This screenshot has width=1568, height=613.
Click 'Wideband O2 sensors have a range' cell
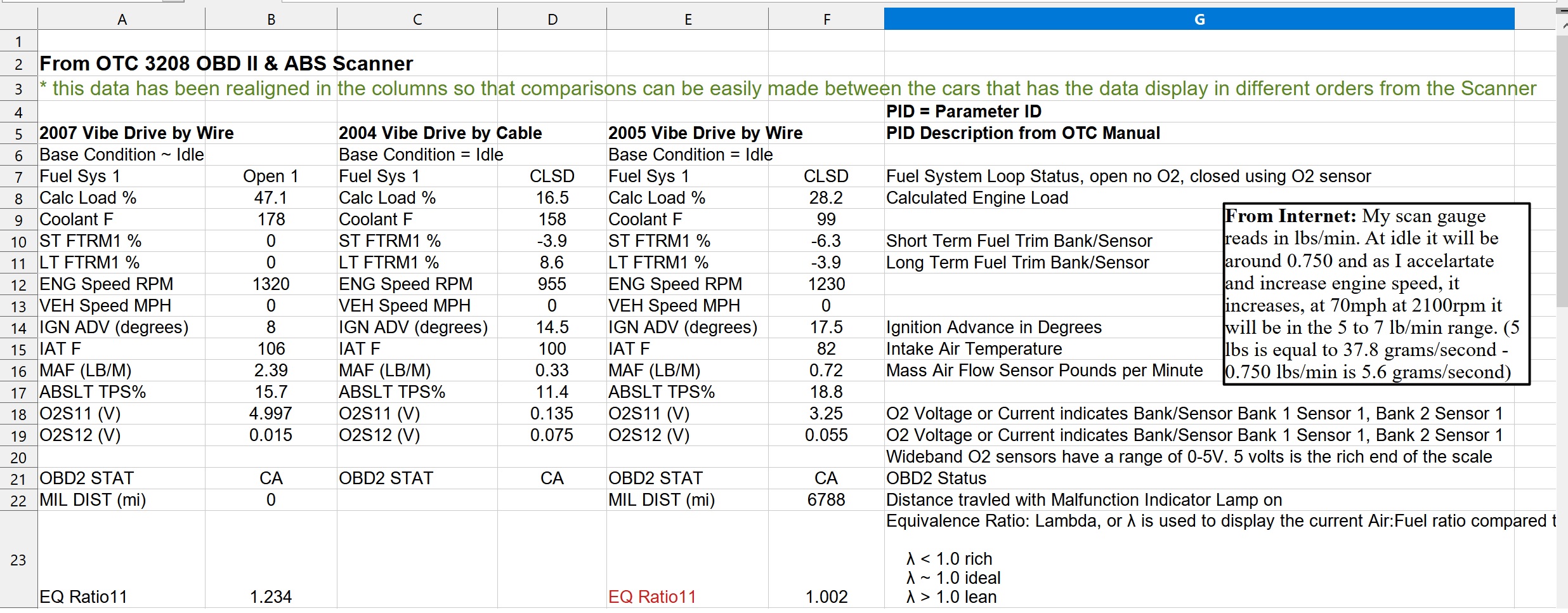(x=1189, y=457)
